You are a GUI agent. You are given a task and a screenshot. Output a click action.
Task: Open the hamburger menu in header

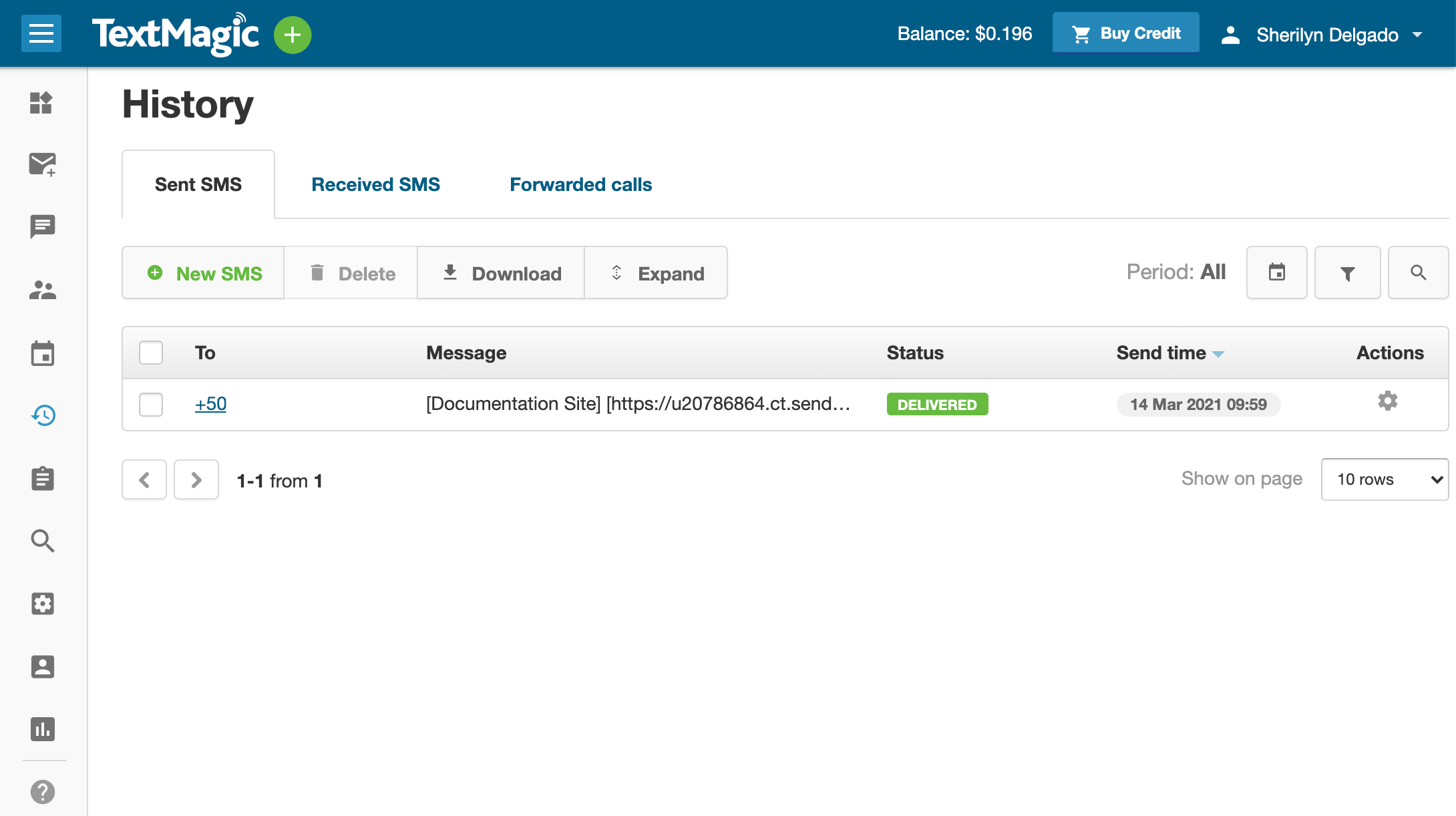[x=41, y=33]
